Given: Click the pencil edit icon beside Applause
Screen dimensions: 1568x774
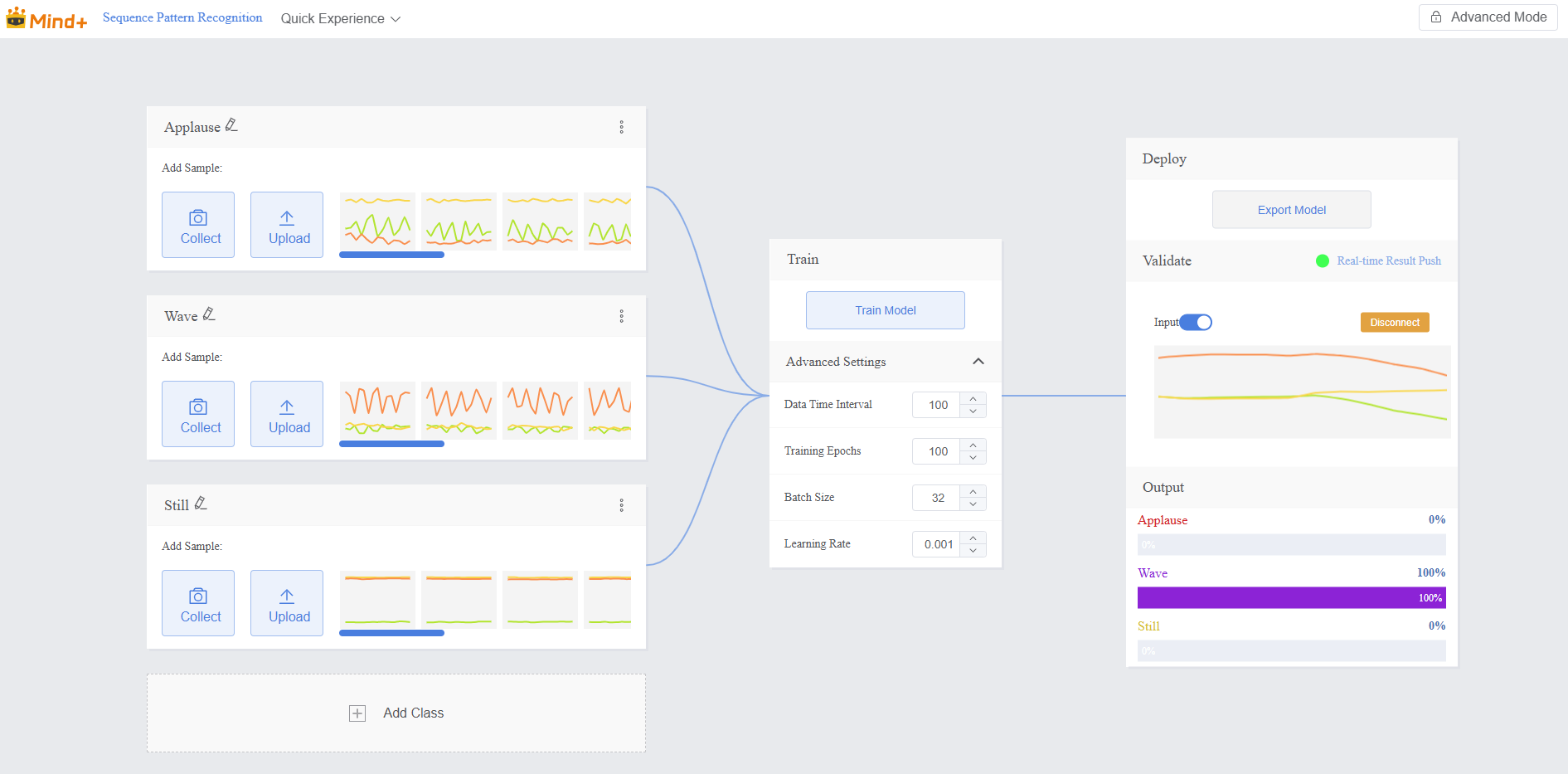Looking at the screenshot, I should [231, 125].
